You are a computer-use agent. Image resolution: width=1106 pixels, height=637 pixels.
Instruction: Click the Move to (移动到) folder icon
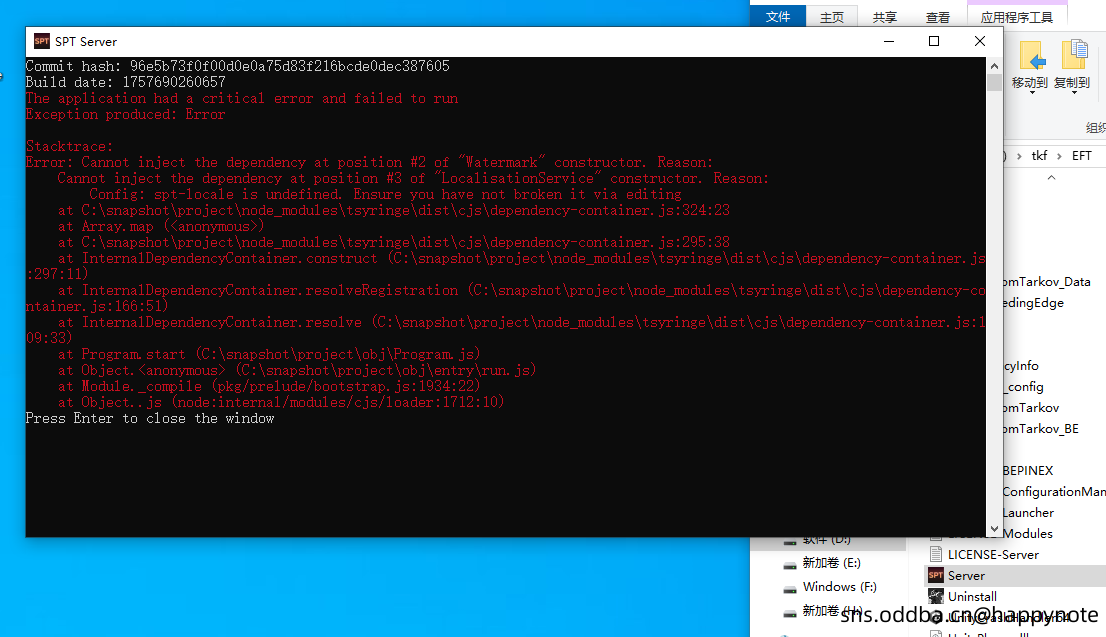1030,56
